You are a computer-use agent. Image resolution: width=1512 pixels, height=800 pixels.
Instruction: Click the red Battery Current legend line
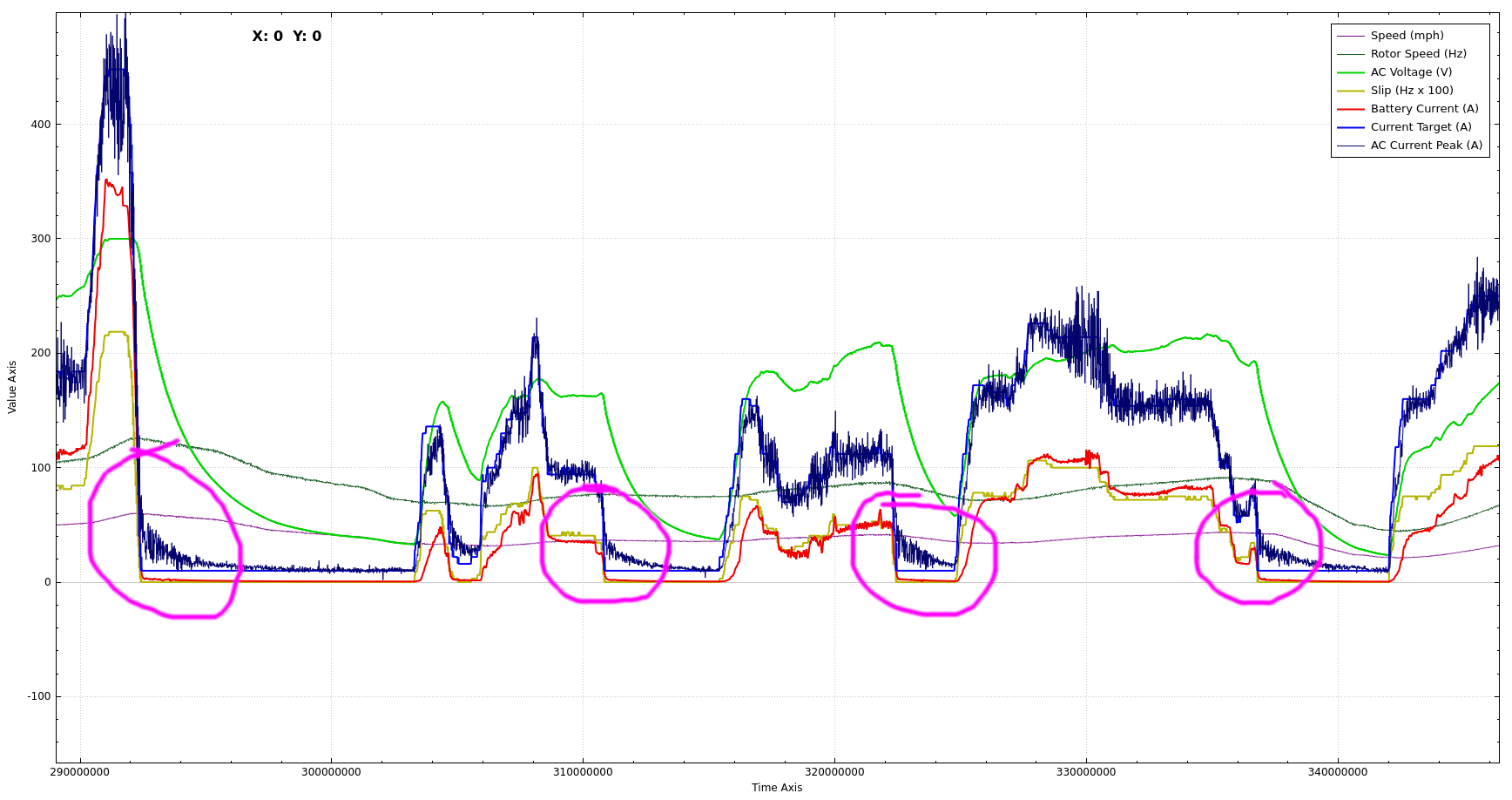click(x=1350, y=109)
